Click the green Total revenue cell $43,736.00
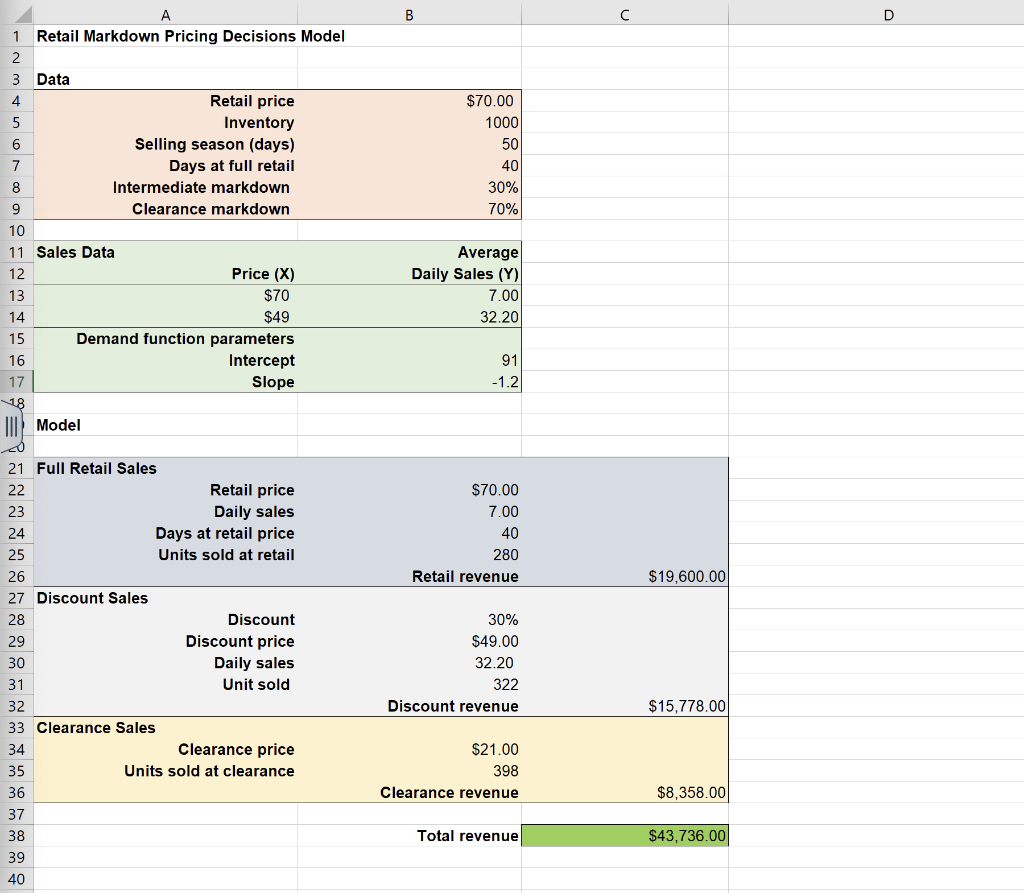The width and height of the screenshot is (1024, 893). click(x=624, y=835)
